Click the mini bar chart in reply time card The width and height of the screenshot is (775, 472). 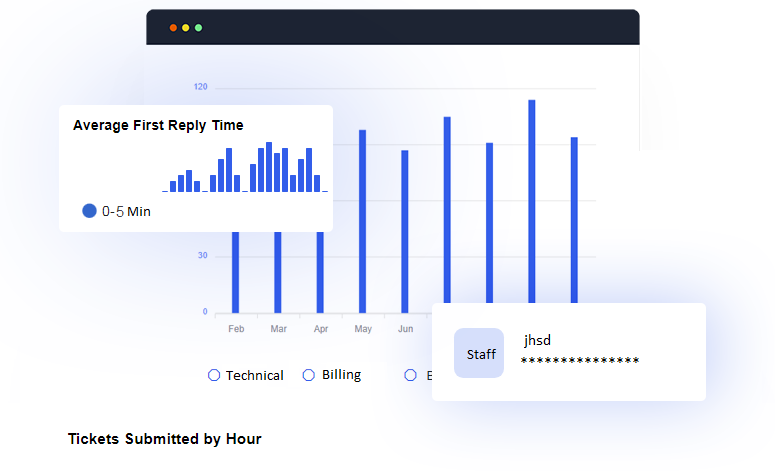(x=245, y=169)
